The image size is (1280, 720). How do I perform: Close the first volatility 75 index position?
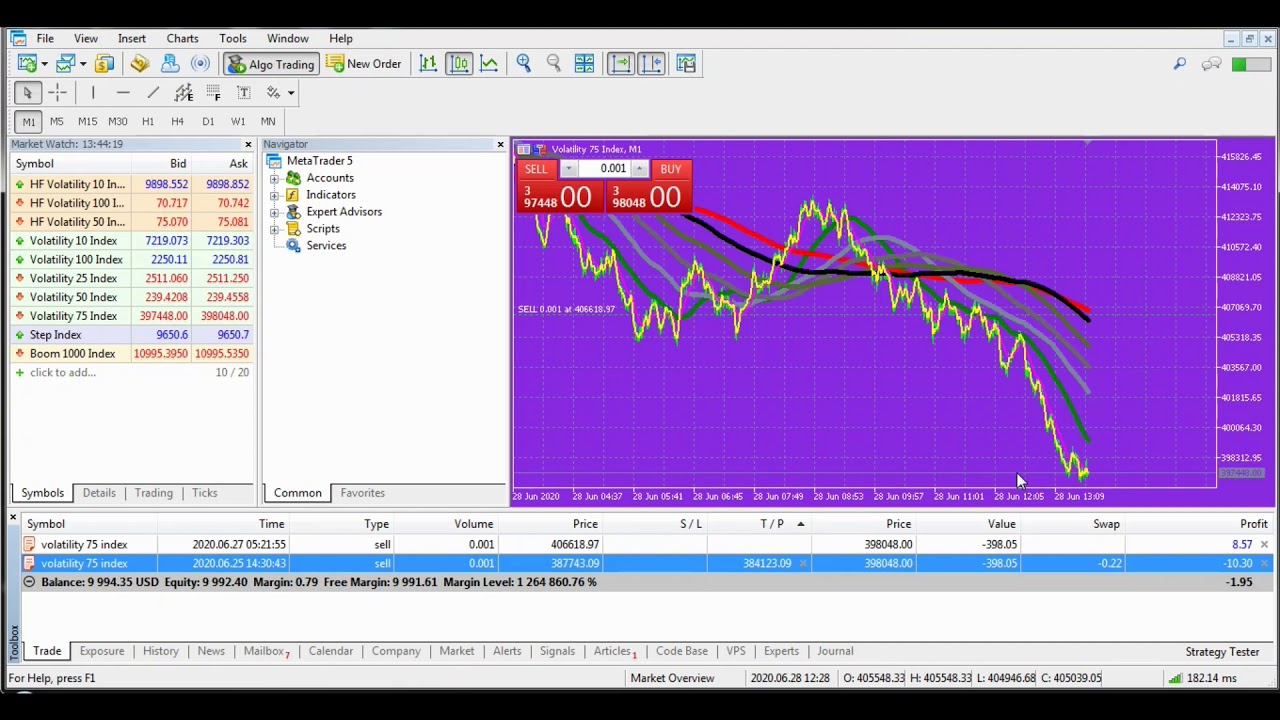tap(1264, 545)
